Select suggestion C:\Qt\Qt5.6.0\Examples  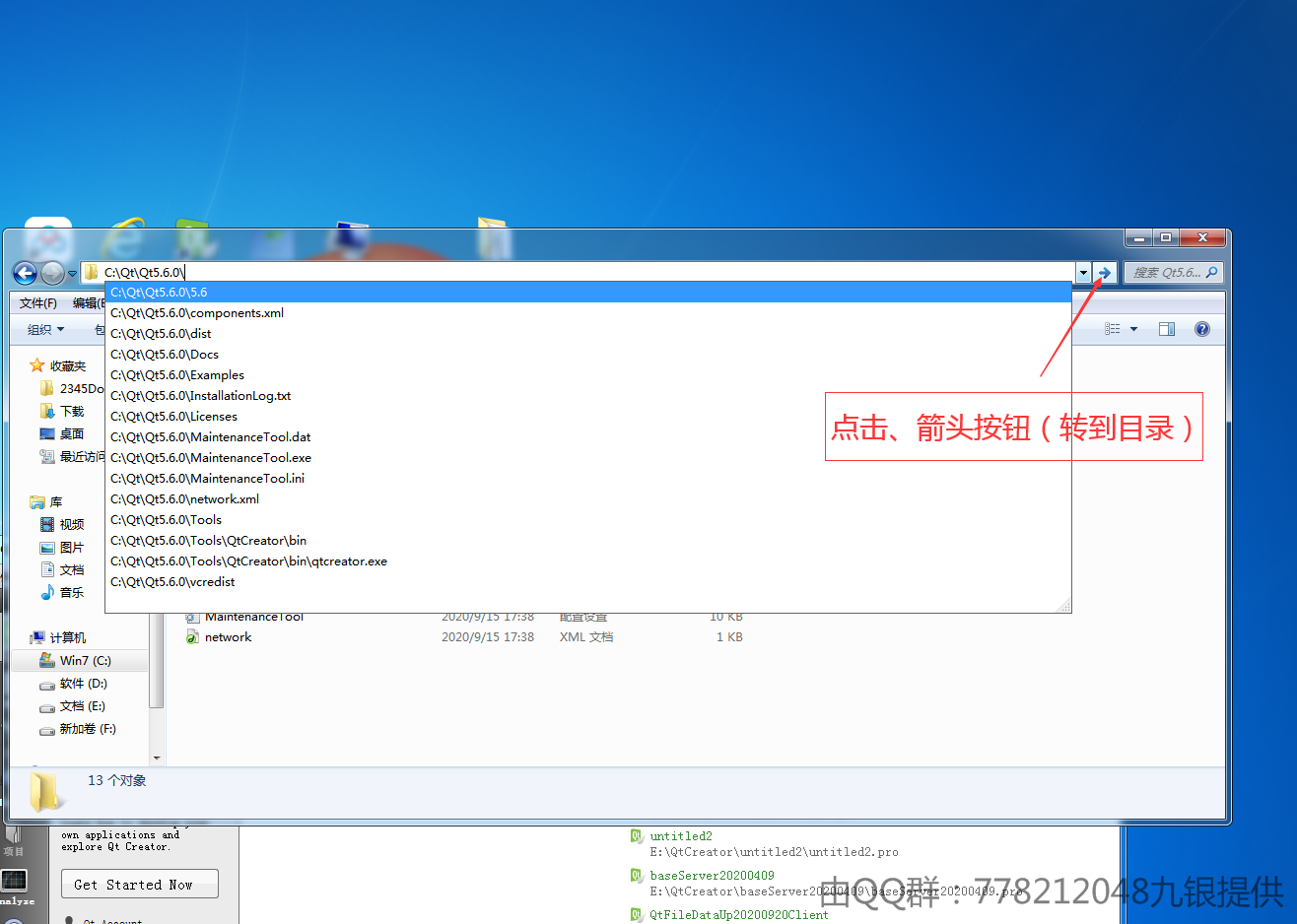point(588,375)
